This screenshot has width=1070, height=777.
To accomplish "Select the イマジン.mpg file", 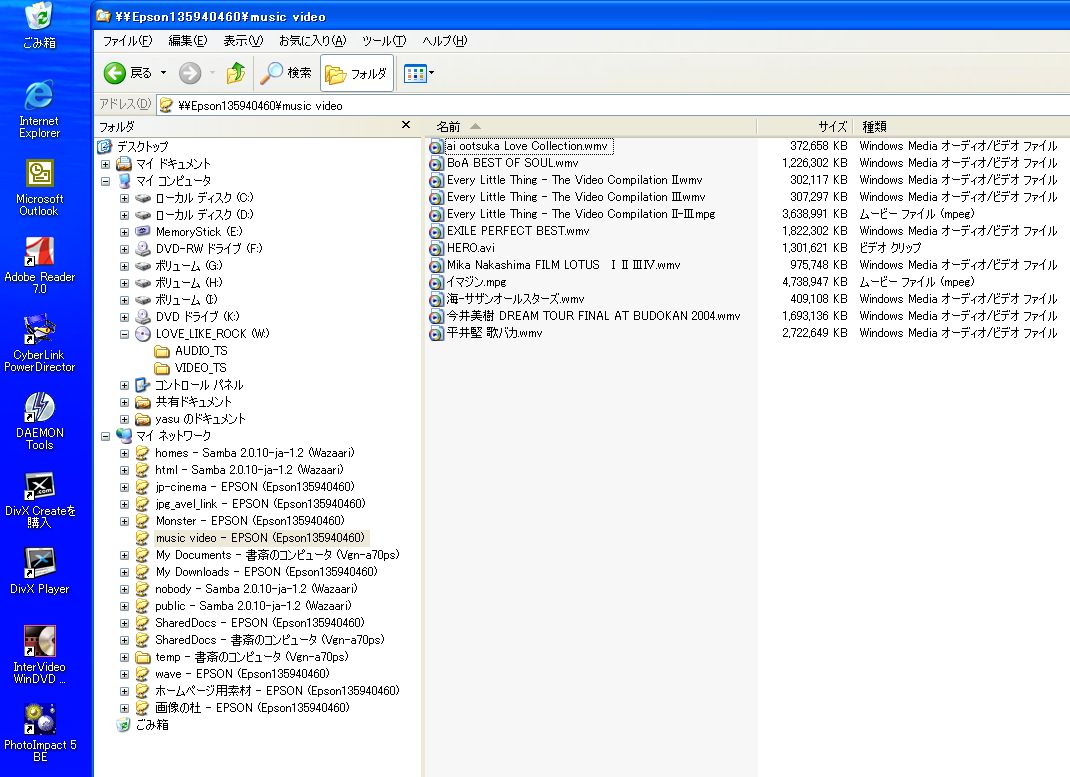I will click(476, 282).
